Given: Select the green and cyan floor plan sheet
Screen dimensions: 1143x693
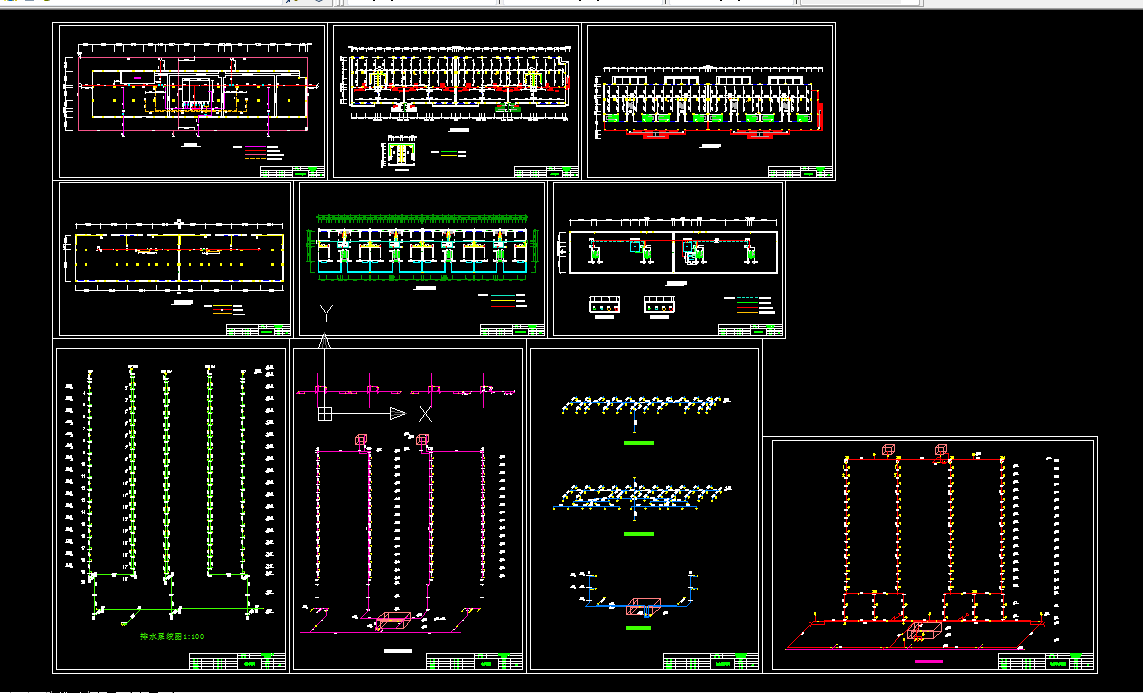Looking at the screenshot, I should point(422,259).
